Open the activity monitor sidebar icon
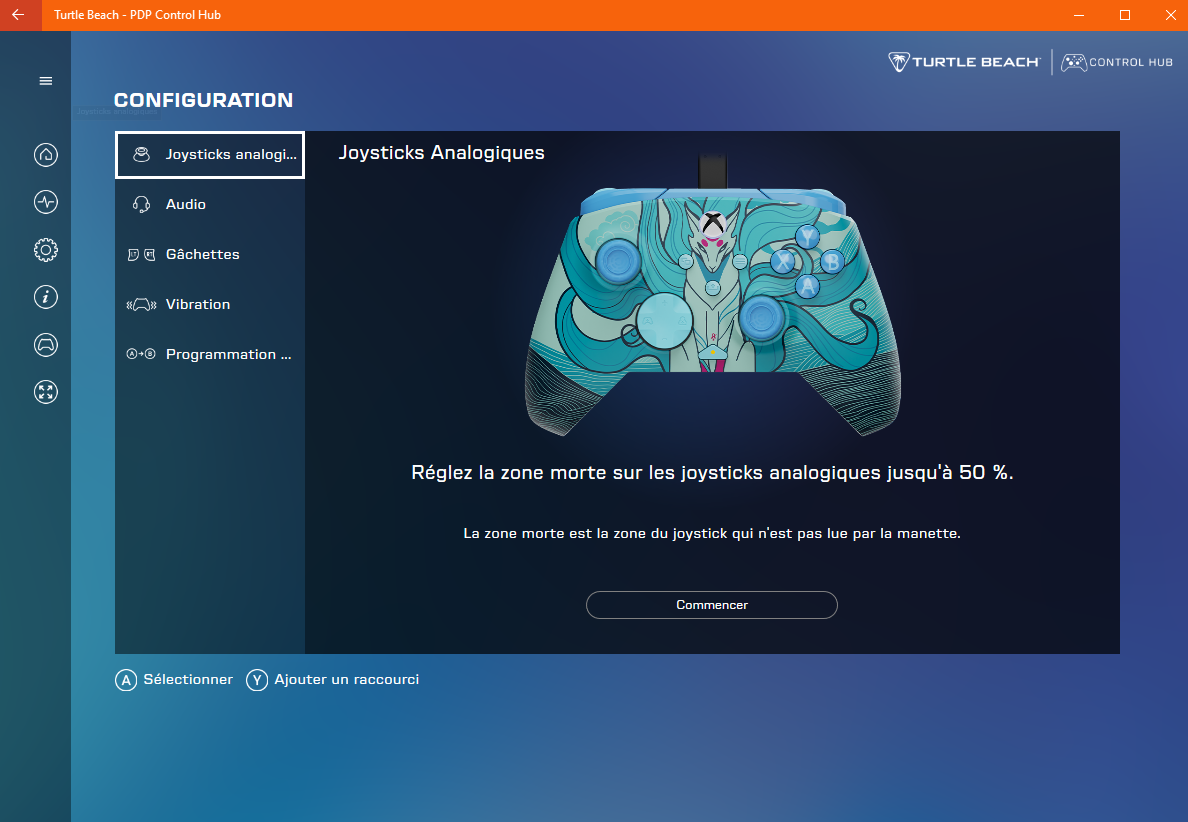The height and width of the screenshot is (822, 1188). [45, 202]
